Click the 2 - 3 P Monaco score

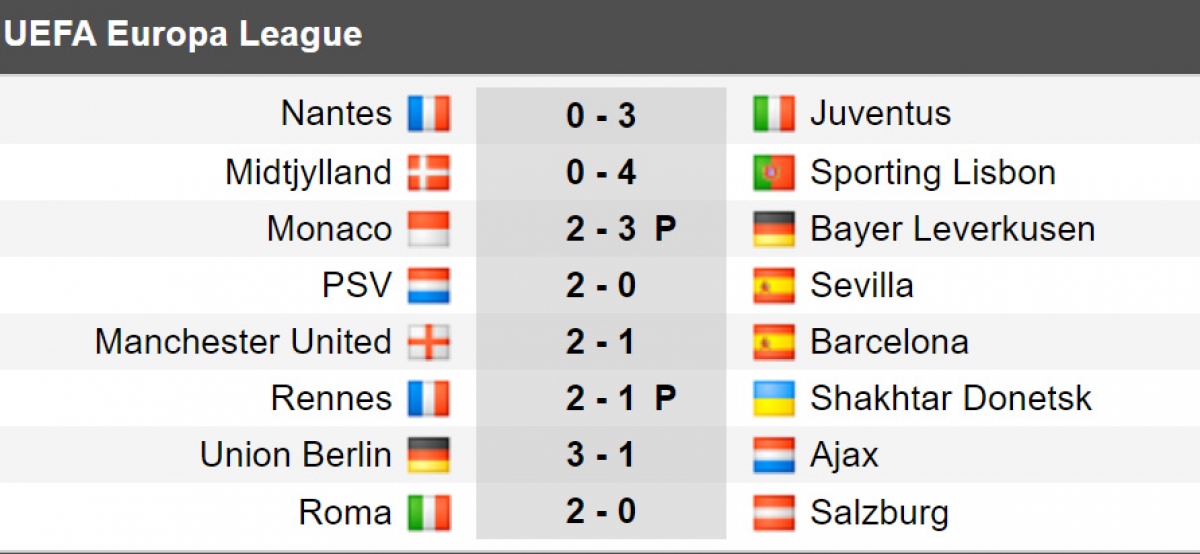tap(620, 229)
